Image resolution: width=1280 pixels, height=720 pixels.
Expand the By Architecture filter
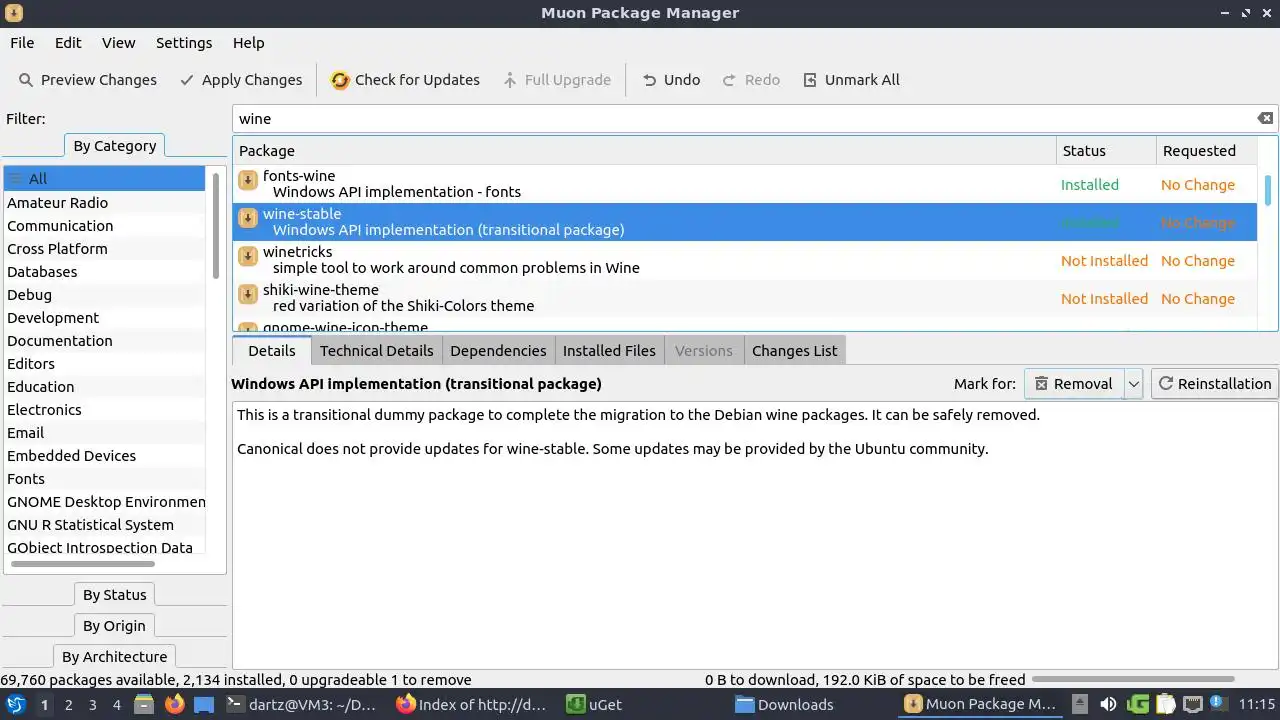(114, 657)
